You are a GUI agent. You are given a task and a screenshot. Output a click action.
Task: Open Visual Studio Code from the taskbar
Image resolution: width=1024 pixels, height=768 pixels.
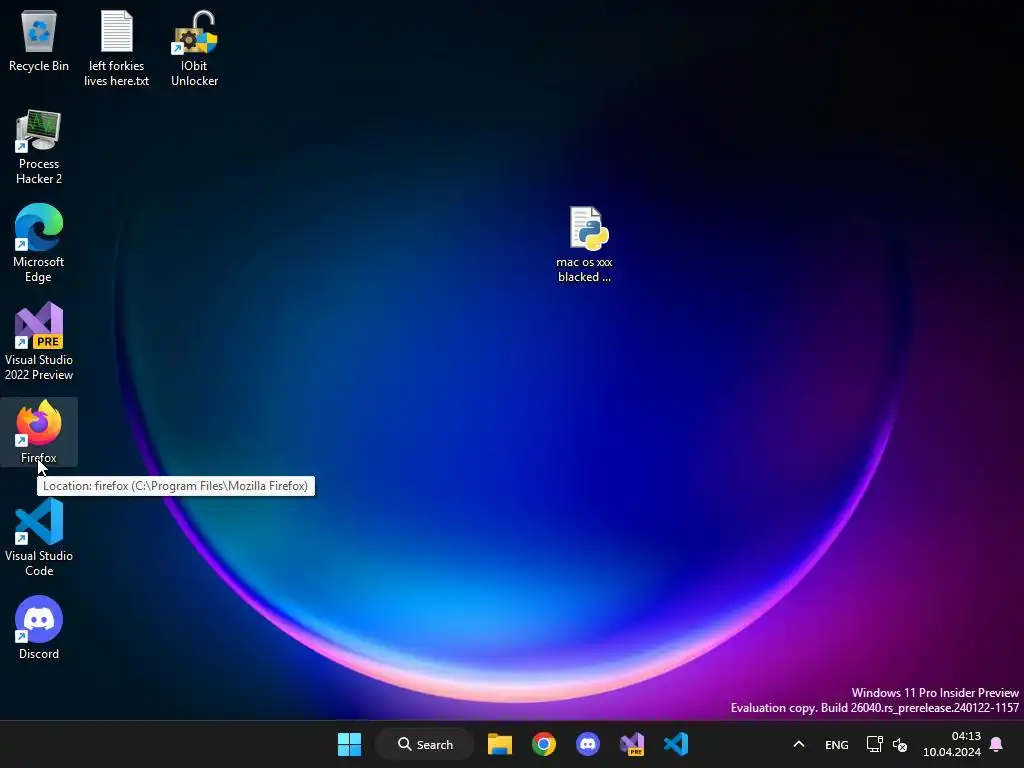[676, 744]
